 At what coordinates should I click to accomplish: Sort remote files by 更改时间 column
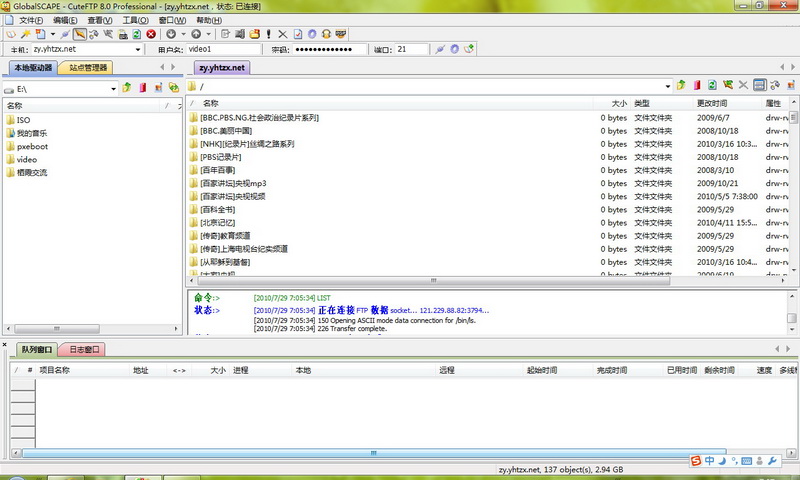(x=712, y=103)
